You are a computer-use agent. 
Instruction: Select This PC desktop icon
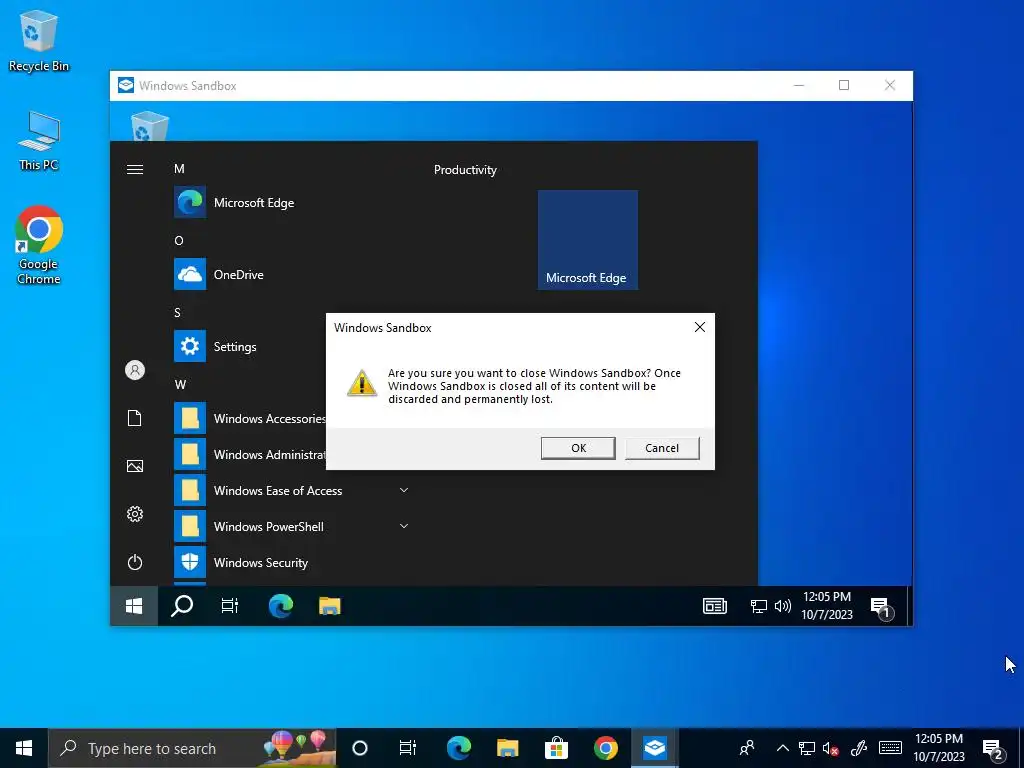39,140
